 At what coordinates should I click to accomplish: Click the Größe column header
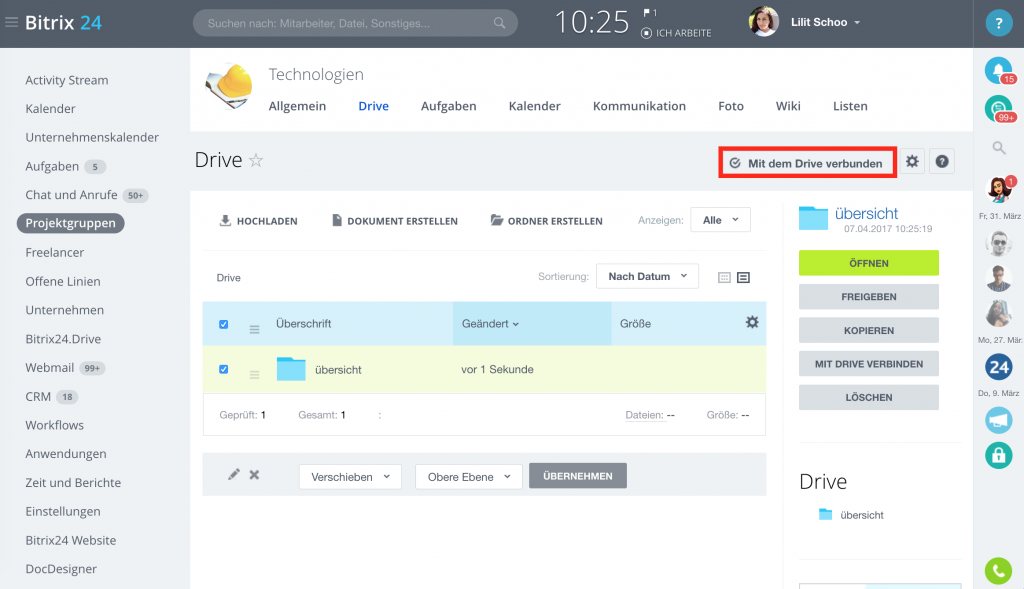(x=635, y=324)
